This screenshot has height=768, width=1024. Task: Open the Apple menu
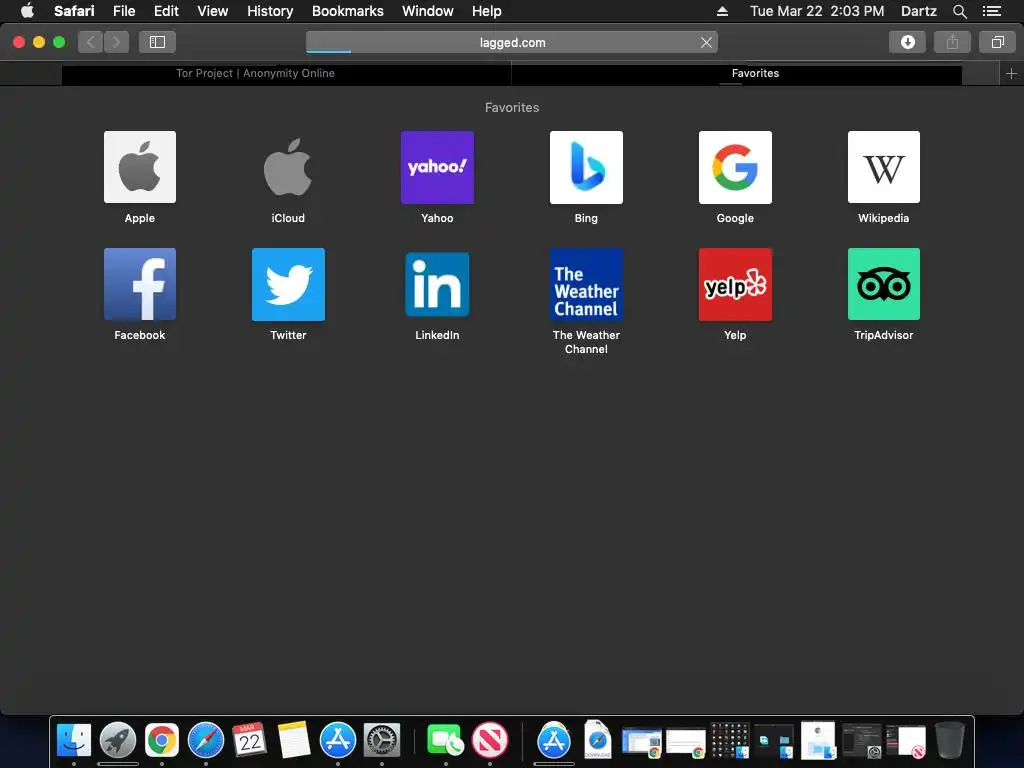point(27,11)
